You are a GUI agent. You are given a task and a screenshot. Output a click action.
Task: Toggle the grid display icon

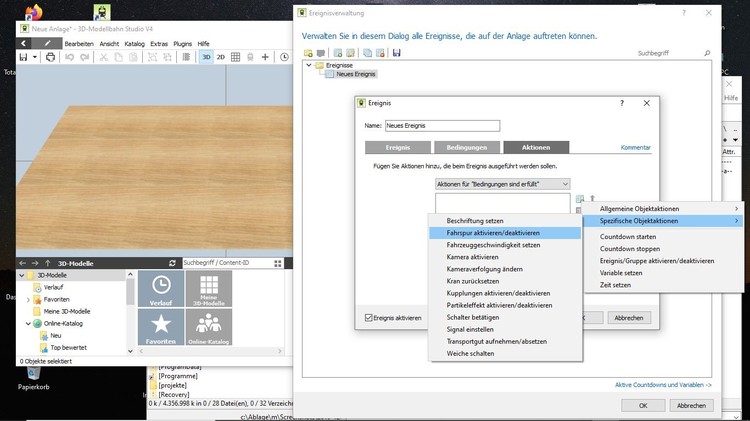235,57
